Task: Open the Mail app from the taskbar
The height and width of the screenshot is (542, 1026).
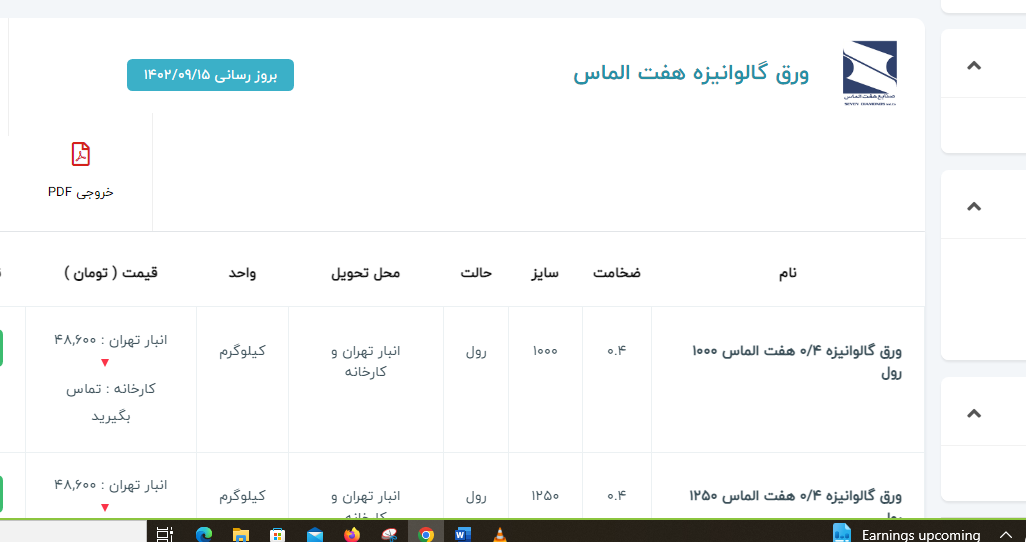Action: [315, 534]
